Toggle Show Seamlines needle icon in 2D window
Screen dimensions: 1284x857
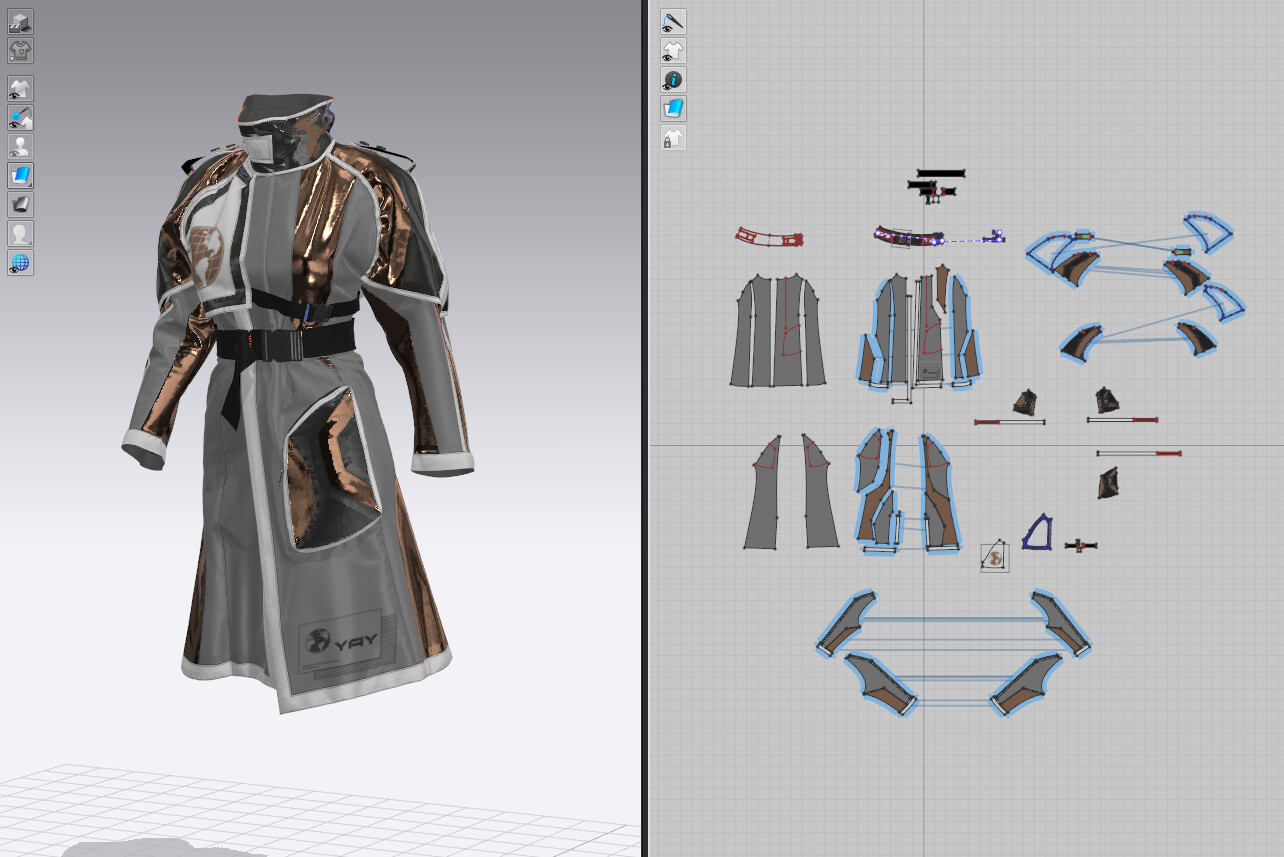[673, 21]
